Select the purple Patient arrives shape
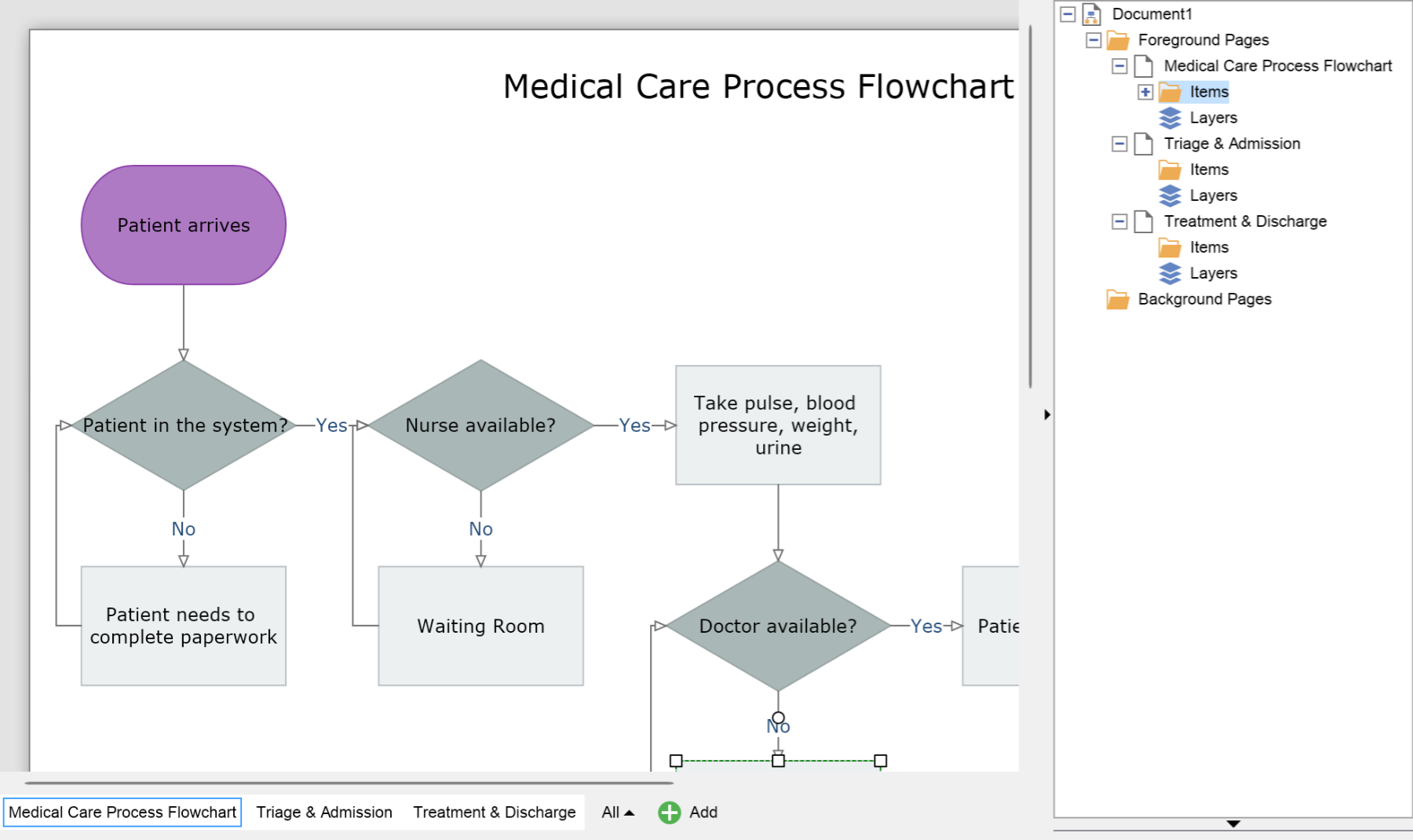The width and height of the screenshot is (1413, 840). (x=184, y=225)
